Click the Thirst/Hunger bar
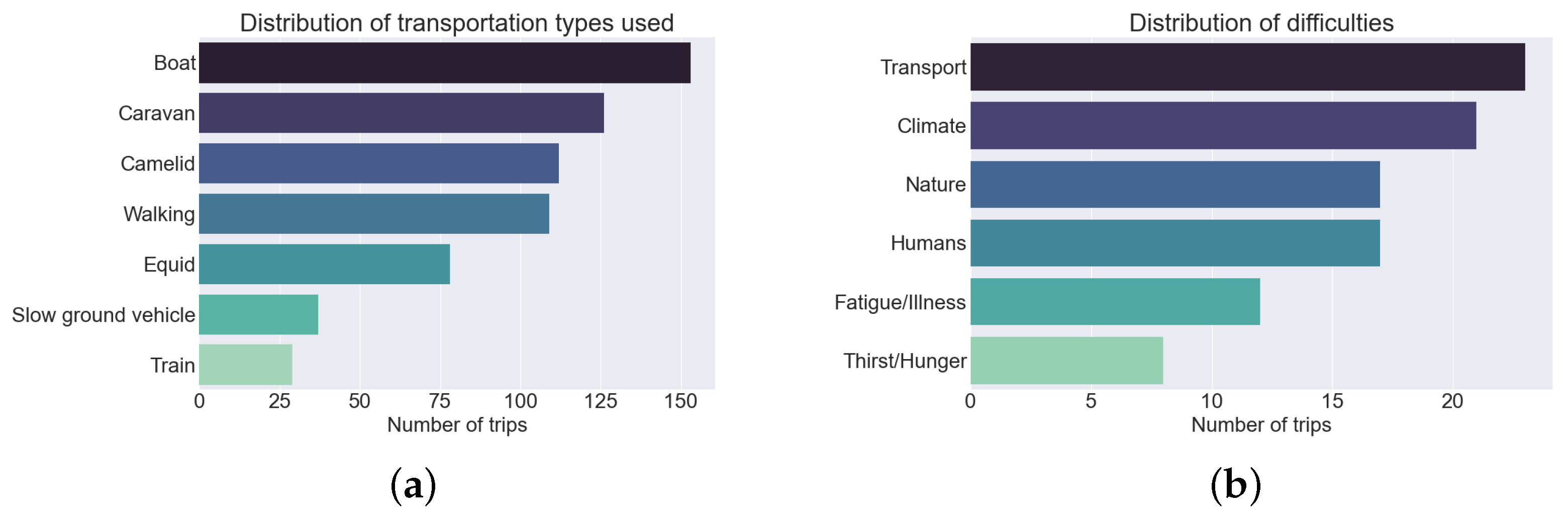Image resolution: width=1568 pixels, height=518 pixels. tap(1066, 360)
